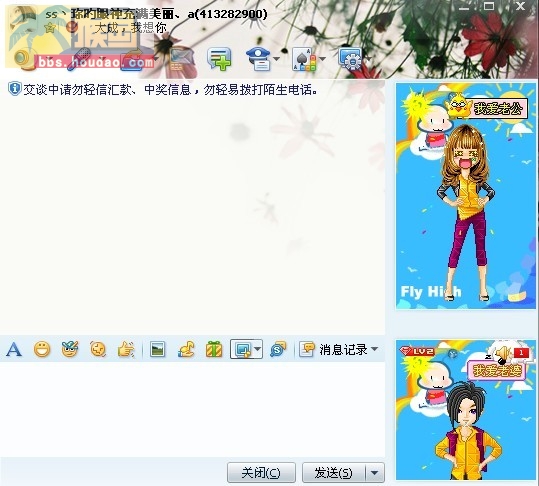The height and width of the screenshot is (486, 539).
Task: Open the boy QQ show avatar image
Action: tap(466, 410)
